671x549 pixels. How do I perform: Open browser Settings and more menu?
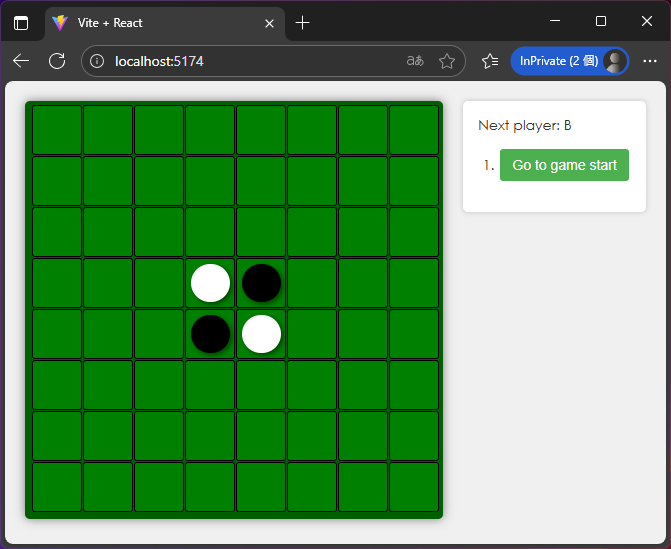click(650, 61)
